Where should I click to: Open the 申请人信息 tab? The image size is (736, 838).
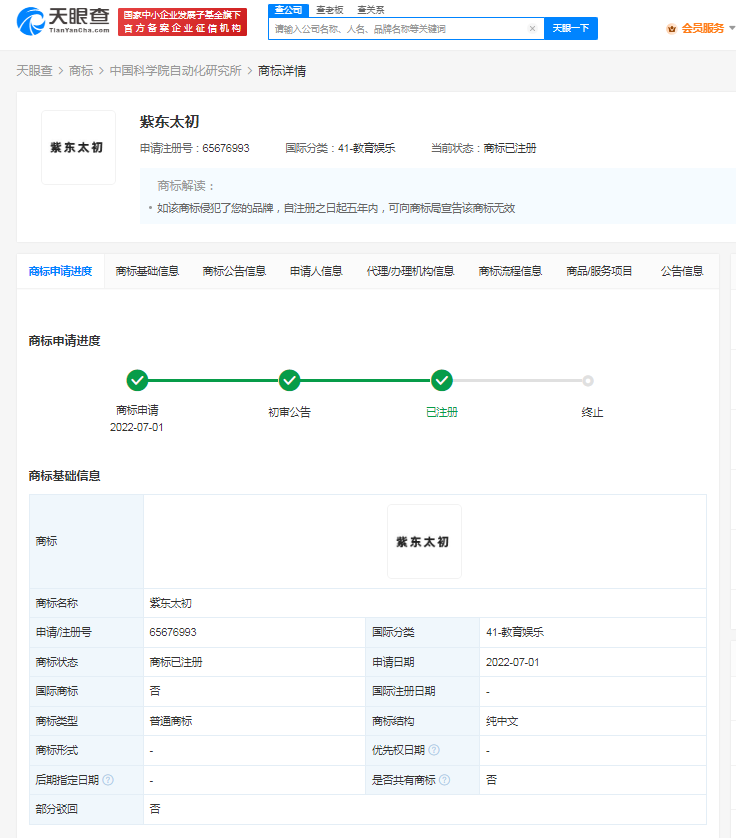[x=316, y=271]
